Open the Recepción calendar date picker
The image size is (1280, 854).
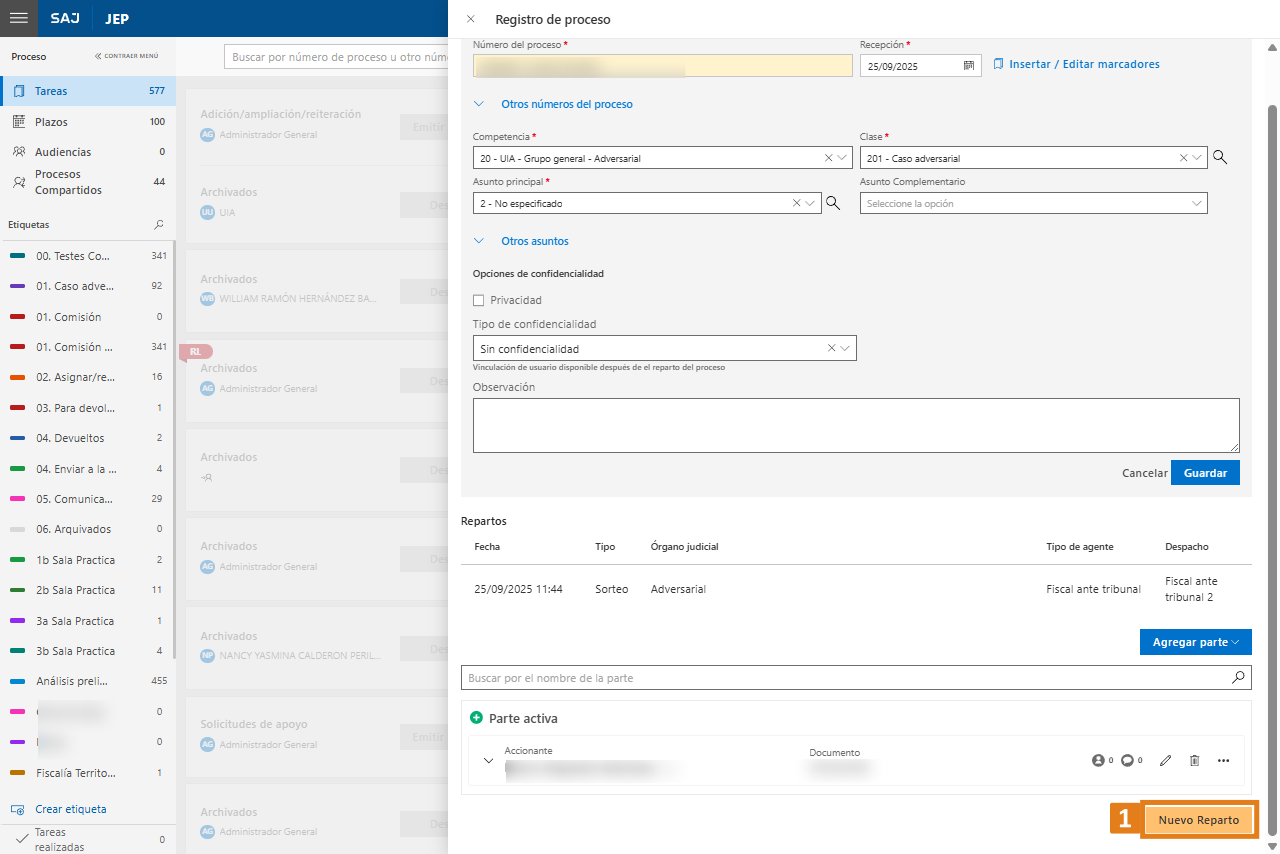pyautogui.click(x=968, y=66)
